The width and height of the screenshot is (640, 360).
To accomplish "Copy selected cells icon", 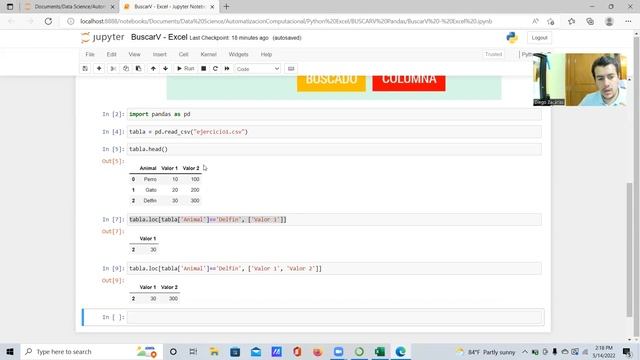I will coord(126,69).
